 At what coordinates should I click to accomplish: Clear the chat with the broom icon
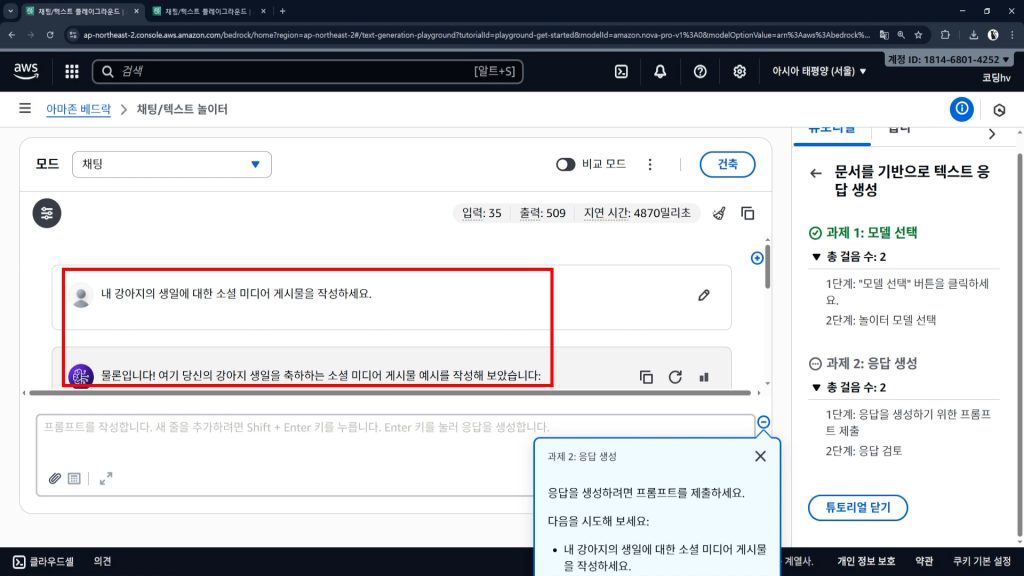click(719, 213)
